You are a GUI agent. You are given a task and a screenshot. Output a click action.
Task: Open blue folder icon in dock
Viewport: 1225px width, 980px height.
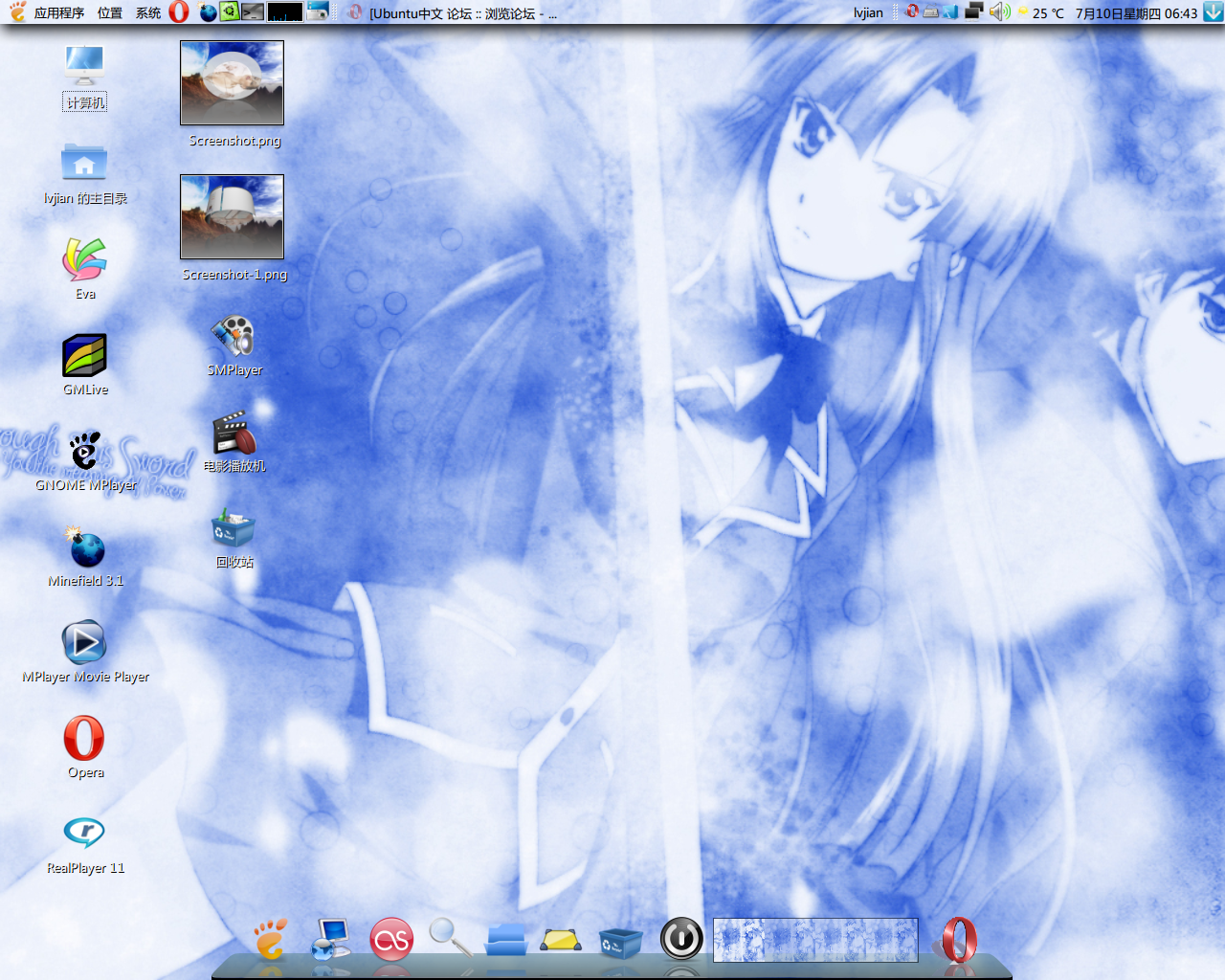click(x=506, y=939)
